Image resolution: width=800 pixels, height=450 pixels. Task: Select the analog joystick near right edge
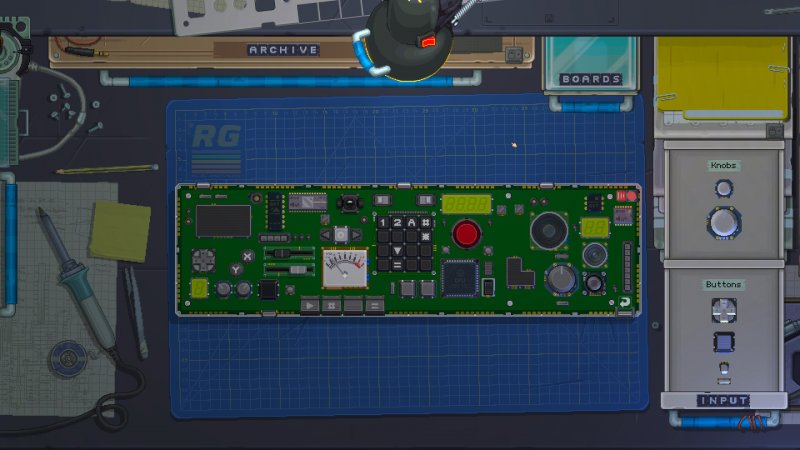pos(594,283)
